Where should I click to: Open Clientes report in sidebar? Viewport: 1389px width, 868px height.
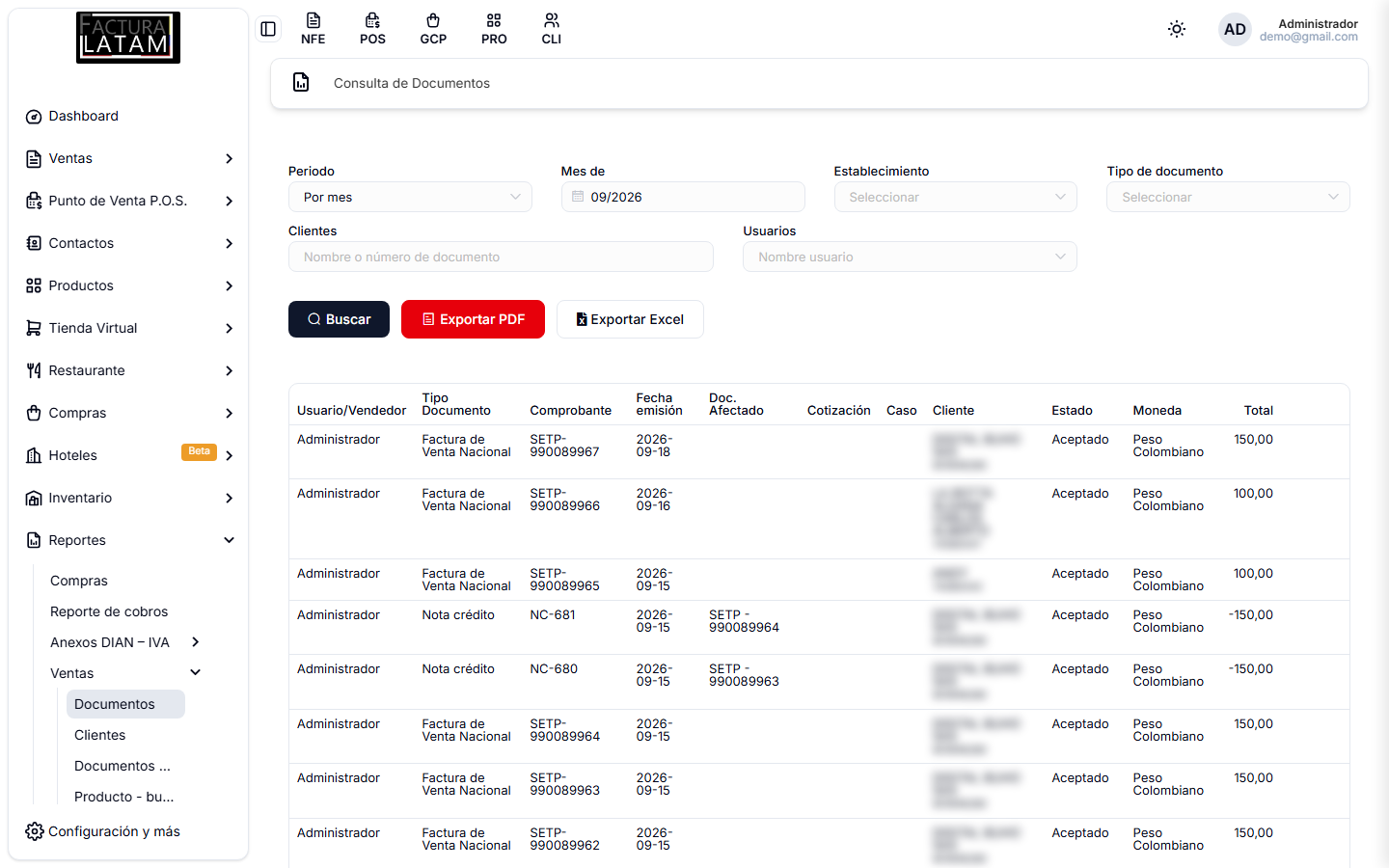pyautogui.click(x=100, y=735)
